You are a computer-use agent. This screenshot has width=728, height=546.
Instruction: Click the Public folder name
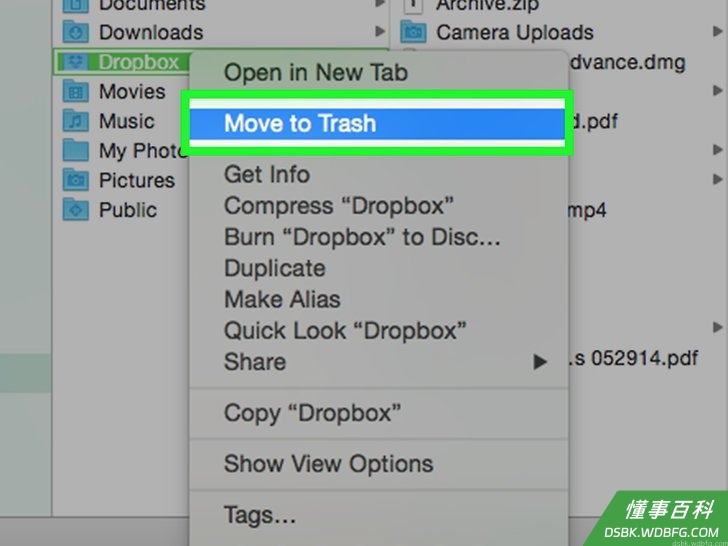coord(128,210)
